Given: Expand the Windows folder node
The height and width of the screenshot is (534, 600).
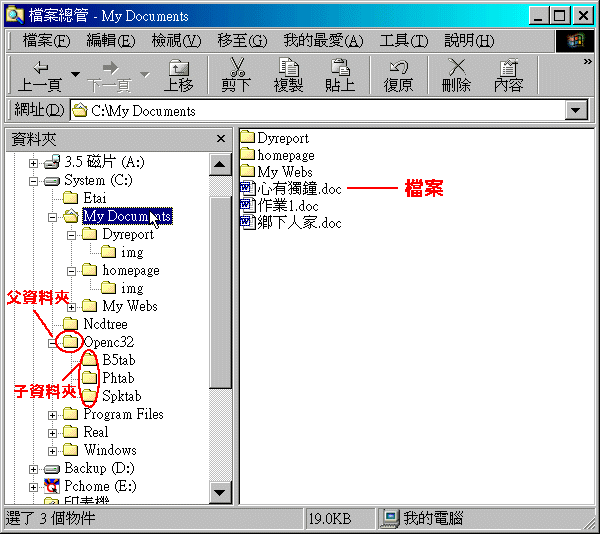Looking at the screenshot, I should click(52, 451).
